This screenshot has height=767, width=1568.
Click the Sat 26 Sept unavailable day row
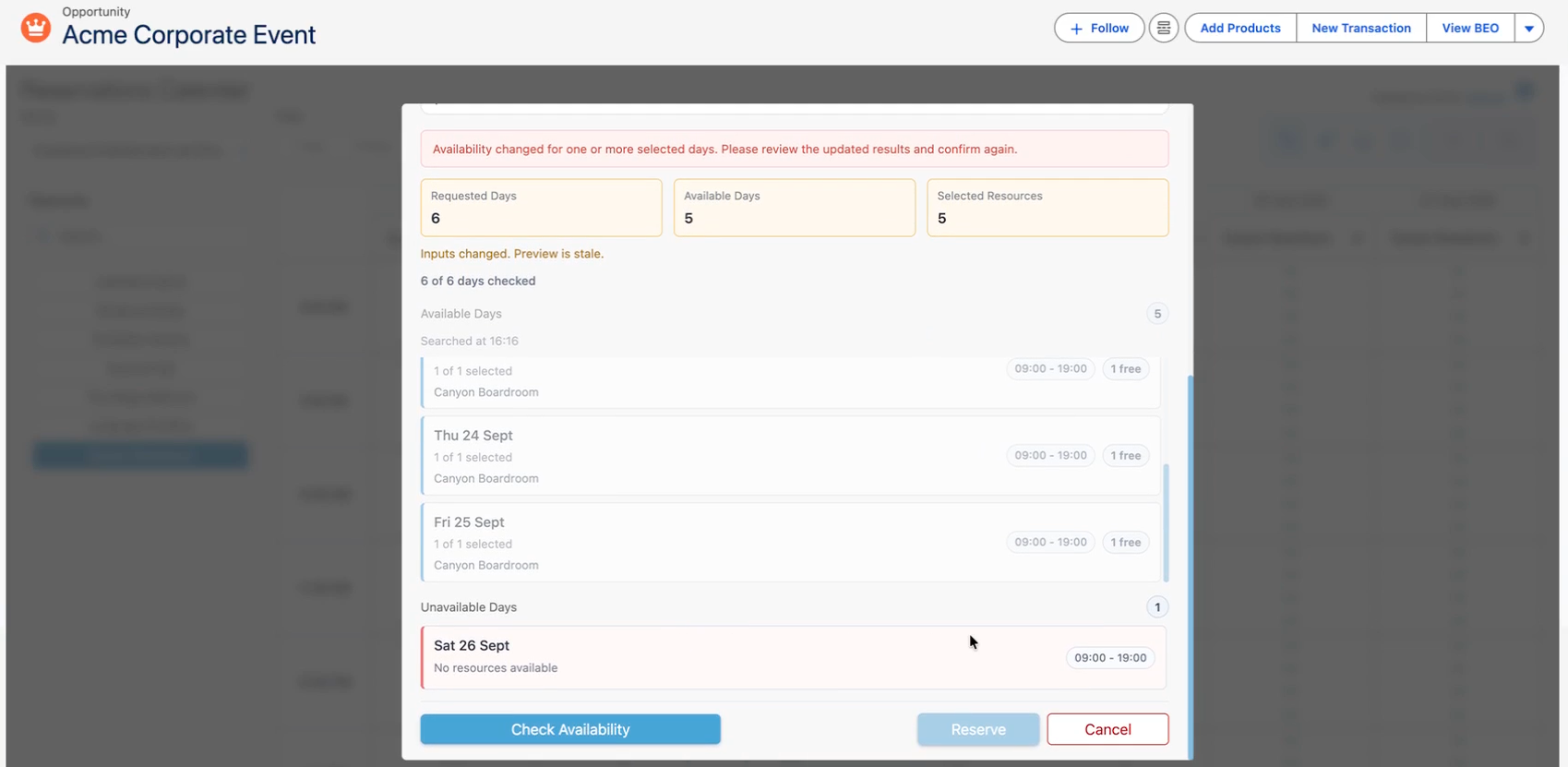794,657
